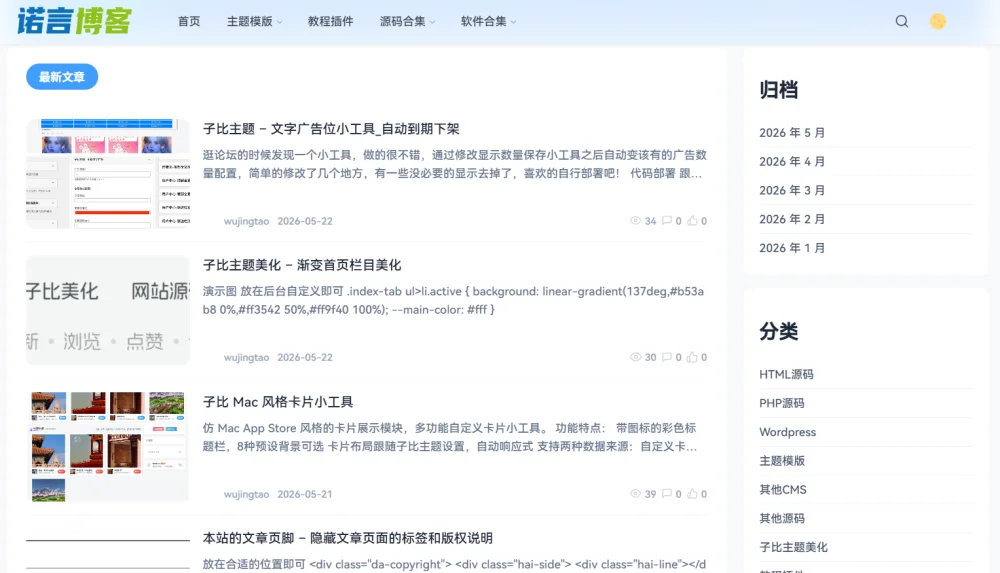
Task: Select the 最新文章 tab button
Action: pyautogui.click(x=62, y=77)
